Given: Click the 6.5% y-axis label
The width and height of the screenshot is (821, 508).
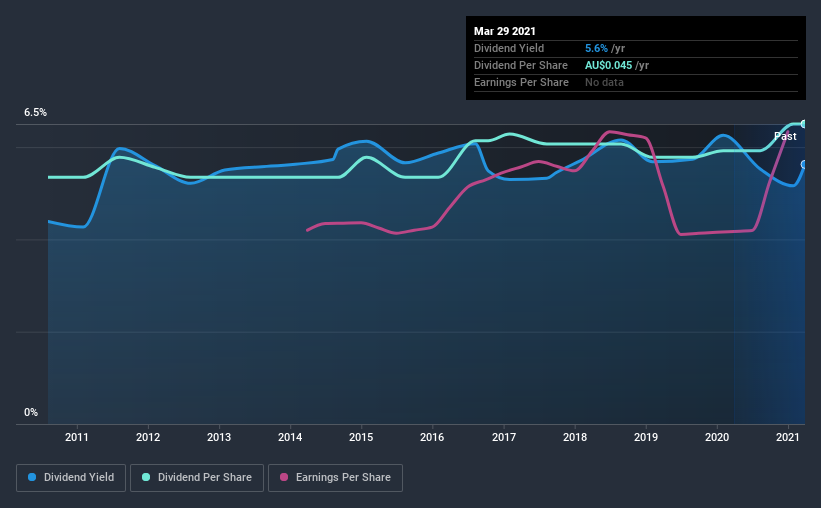Looking at the screenshot, I should [36, 113].
